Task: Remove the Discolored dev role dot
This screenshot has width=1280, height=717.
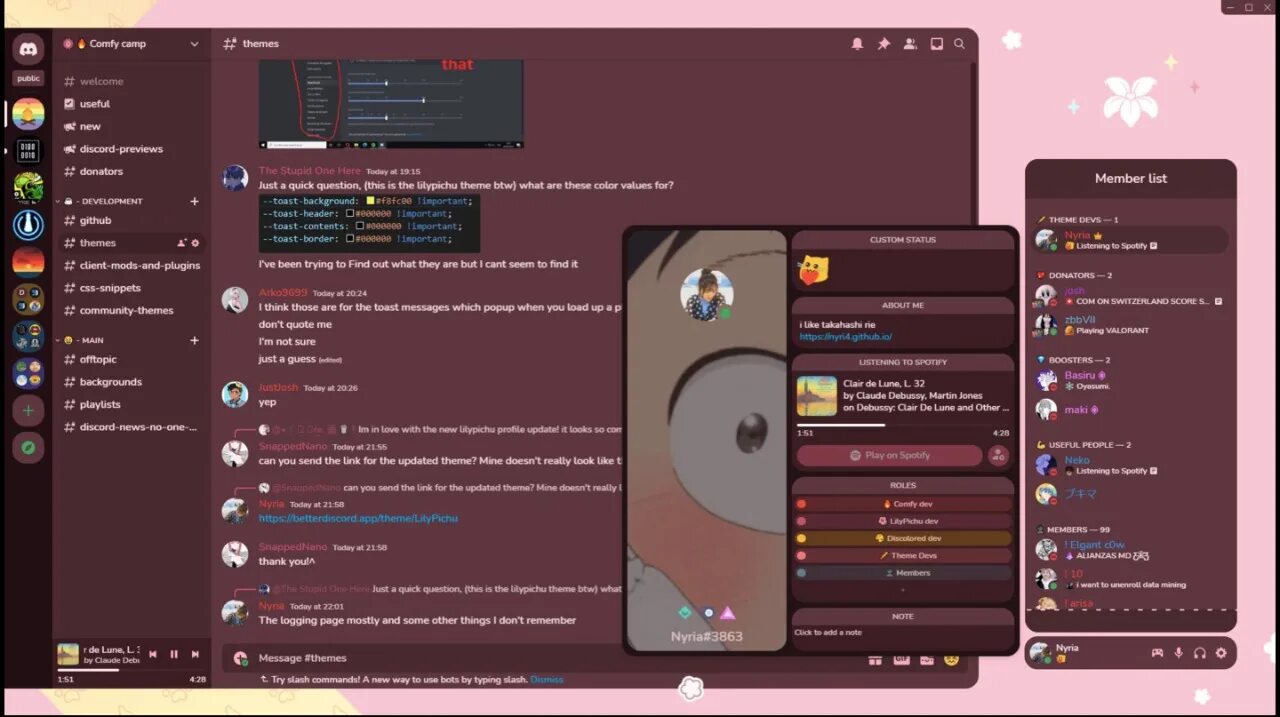Action: tap(801, 538)
